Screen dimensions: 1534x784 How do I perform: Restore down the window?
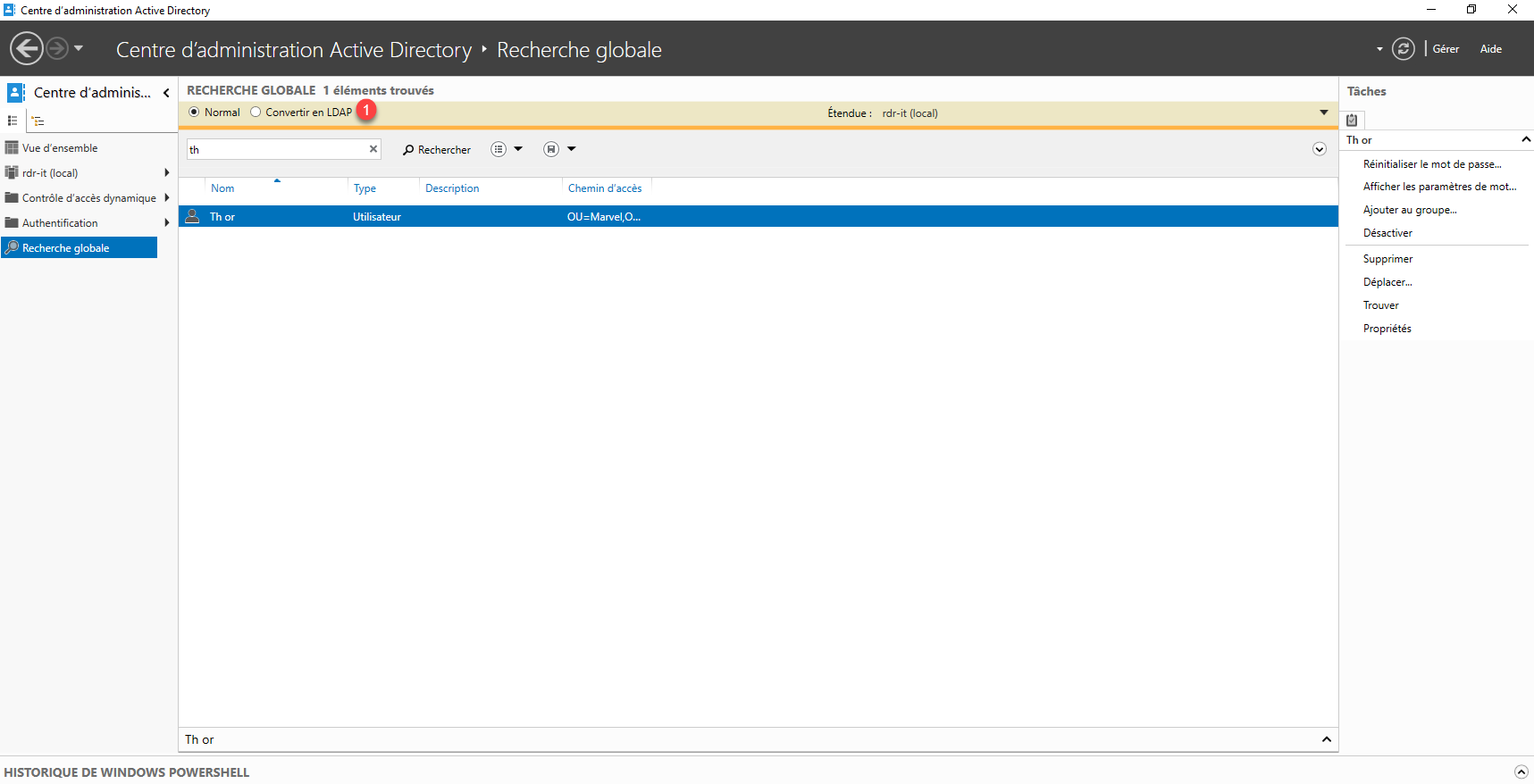tap(1471, 10)
